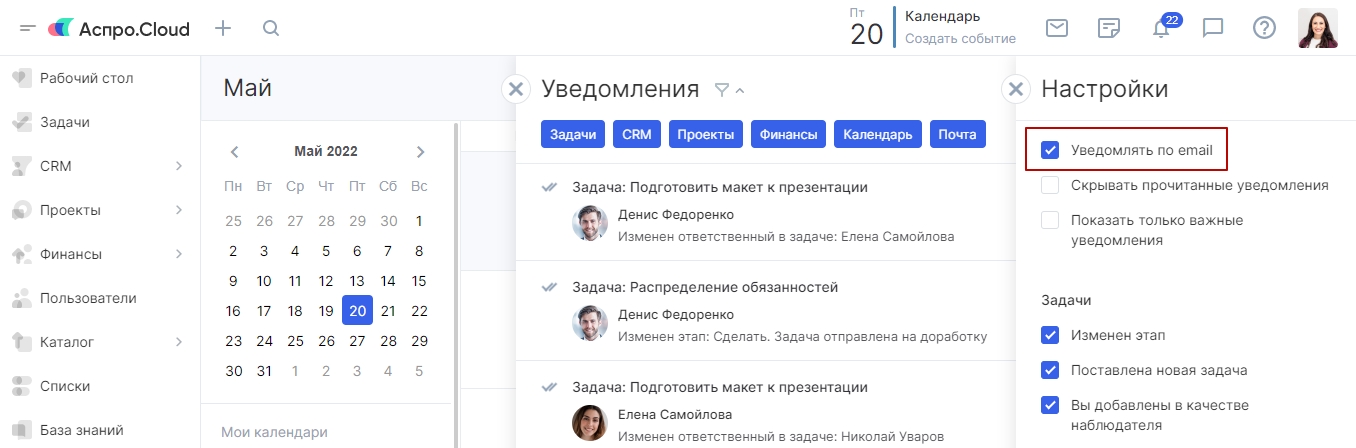Open CRM section in the sidebar
This screenshot has width=1356, height=448.
[56, 166]
